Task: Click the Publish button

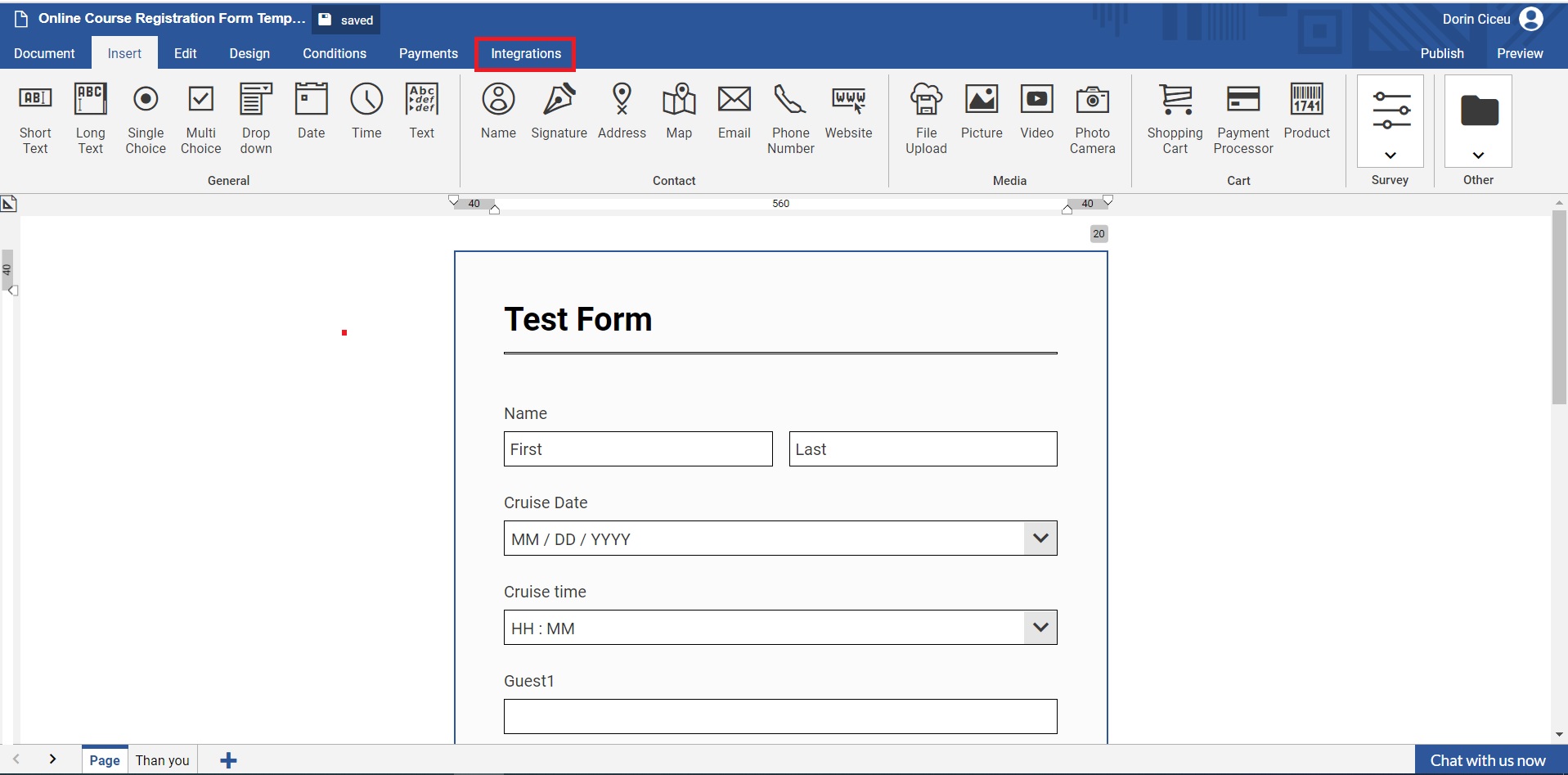Action: click(1441, 54)
